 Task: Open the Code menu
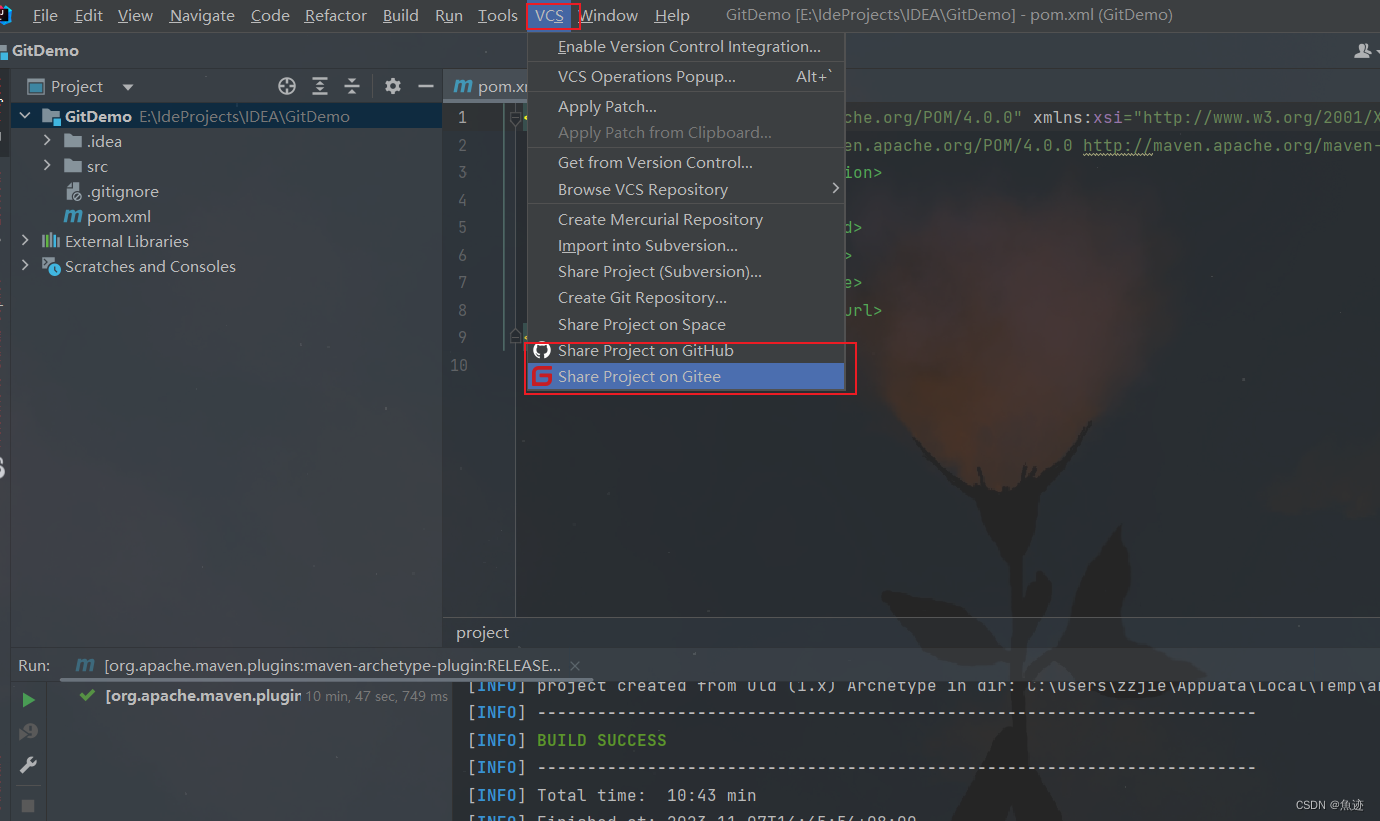270,15
